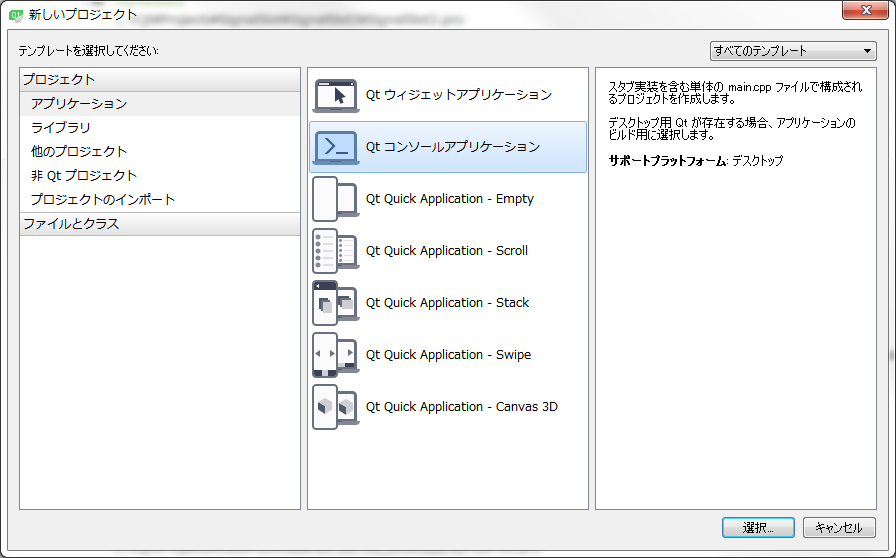
Task: Click the プロジェクト section header
Action: tap(159, 79)
